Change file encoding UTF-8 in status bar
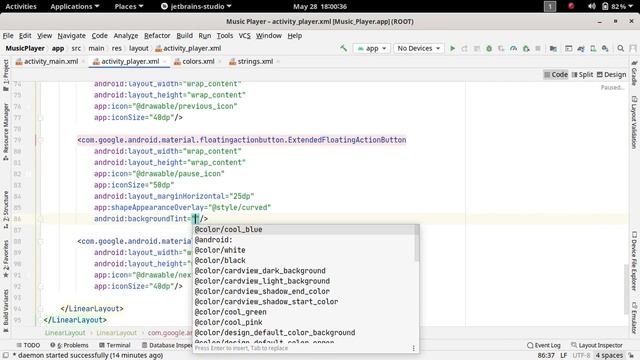640x360 pixels. [581, 356]
